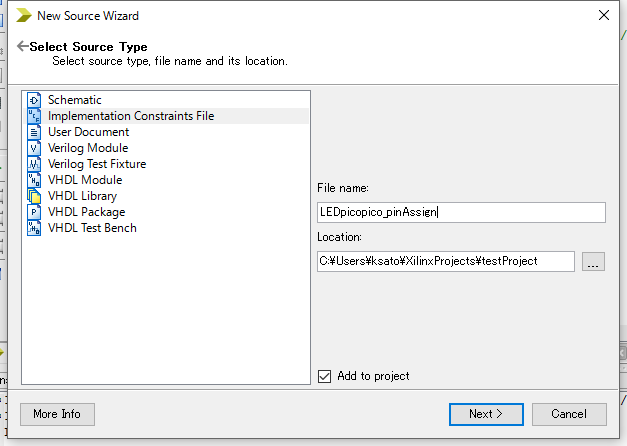
Task: Click the back arrow beside Select Source Type
Action: (x=22, y=46)
